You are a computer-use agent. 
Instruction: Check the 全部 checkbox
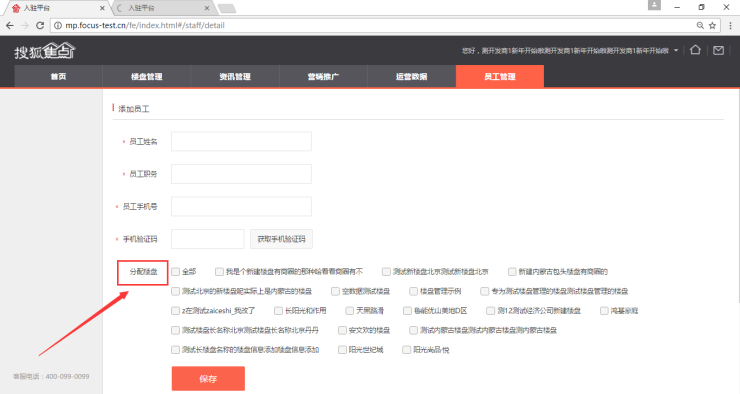(x=176, y=272)
